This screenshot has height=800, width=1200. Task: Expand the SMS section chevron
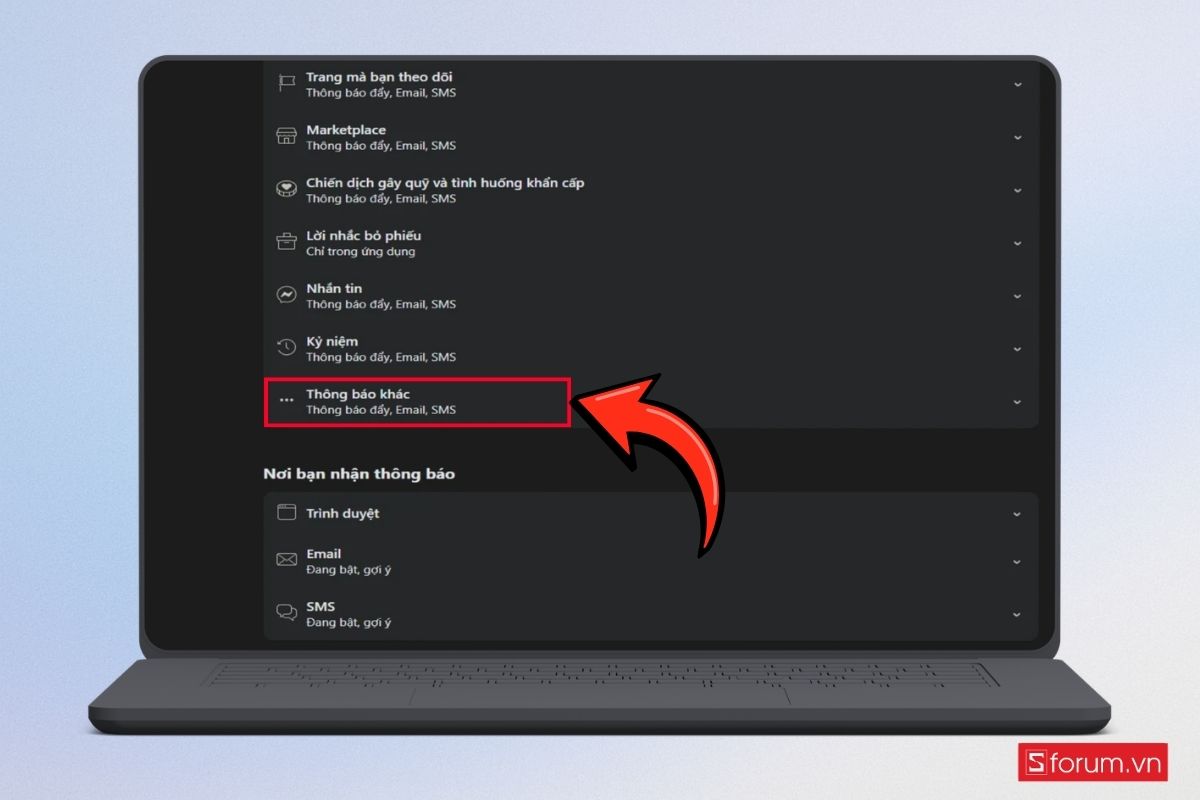tap(1017, 614)
